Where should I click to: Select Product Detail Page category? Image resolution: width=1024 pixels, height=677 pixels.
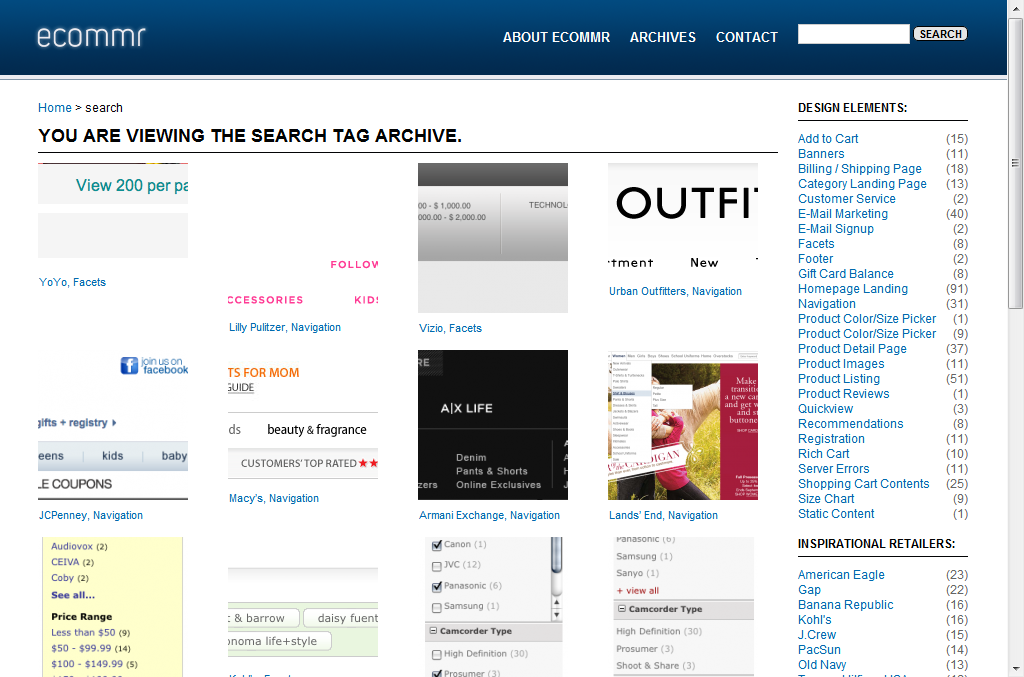tap(852, 349)
